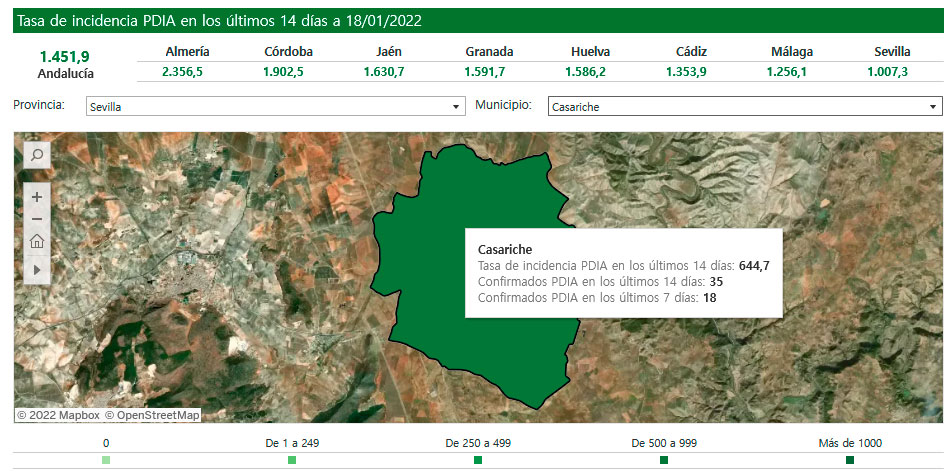Click the map search magnifier icon
The image size is (948, 474).
click(36, 155)
